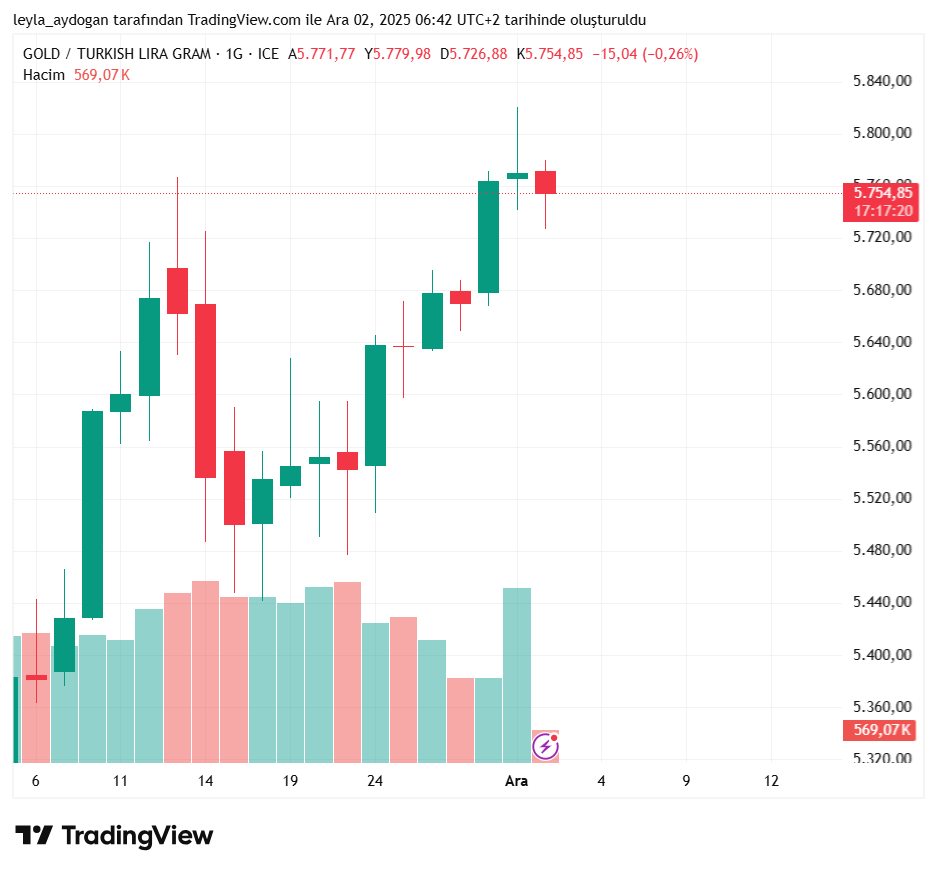Screen dimensions: 937x873
Task: Click the Hacim volume indicator label
Action: coord(44,74)
